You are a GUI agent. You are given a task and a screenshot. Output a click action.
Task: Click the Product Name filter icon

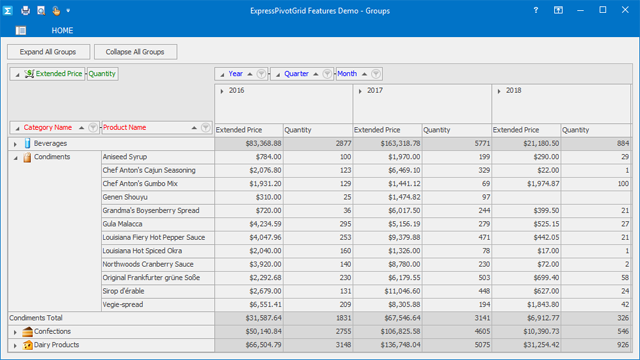point(206,128)
